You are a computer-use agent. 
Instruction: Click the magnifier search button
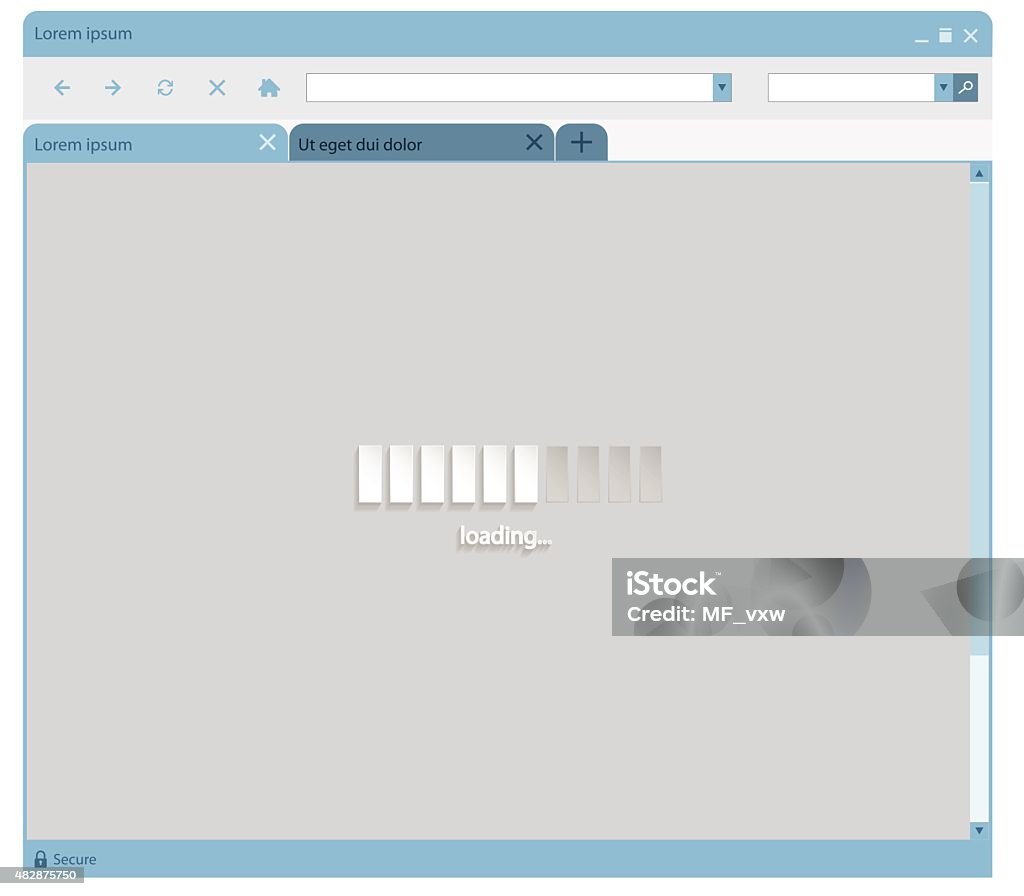pos(965,88)
